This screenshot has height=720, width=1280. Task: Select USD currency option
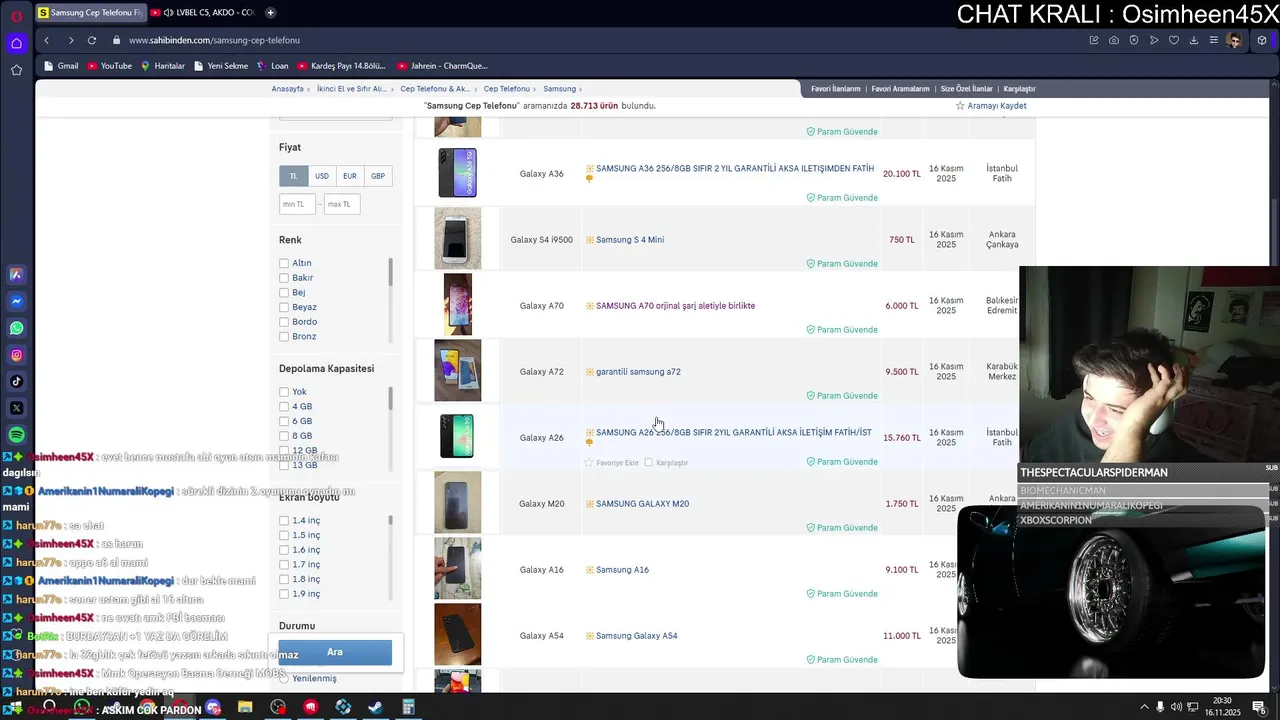[x=322, y=176]
